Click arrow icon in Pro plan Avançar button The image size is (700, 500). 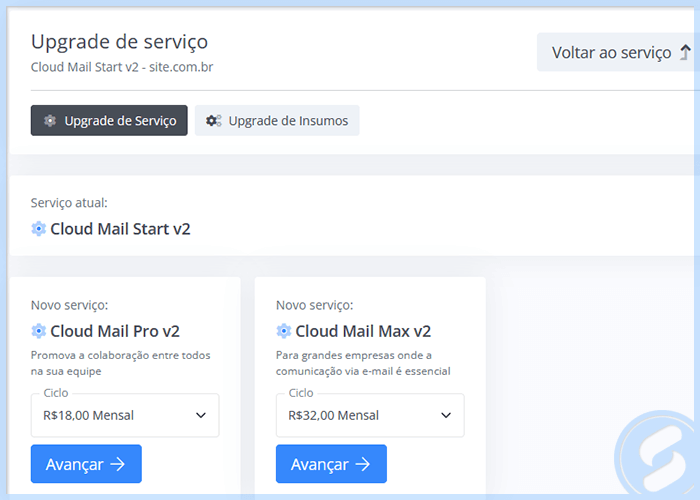(118, 464)
